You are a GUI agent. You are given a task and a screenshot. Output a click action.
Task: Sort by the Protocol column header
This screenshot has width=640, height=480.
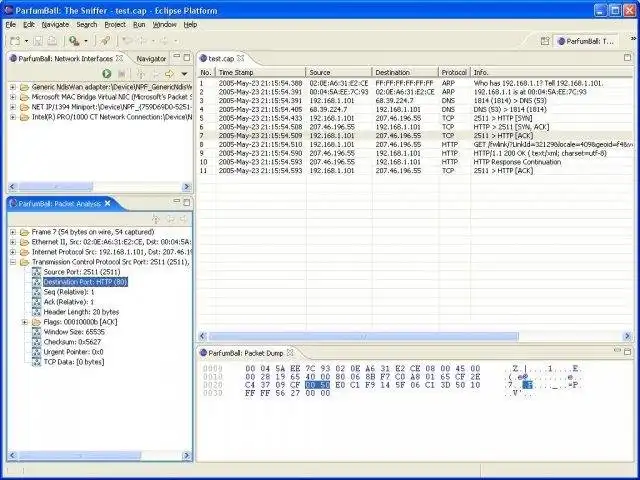(455, 73)
